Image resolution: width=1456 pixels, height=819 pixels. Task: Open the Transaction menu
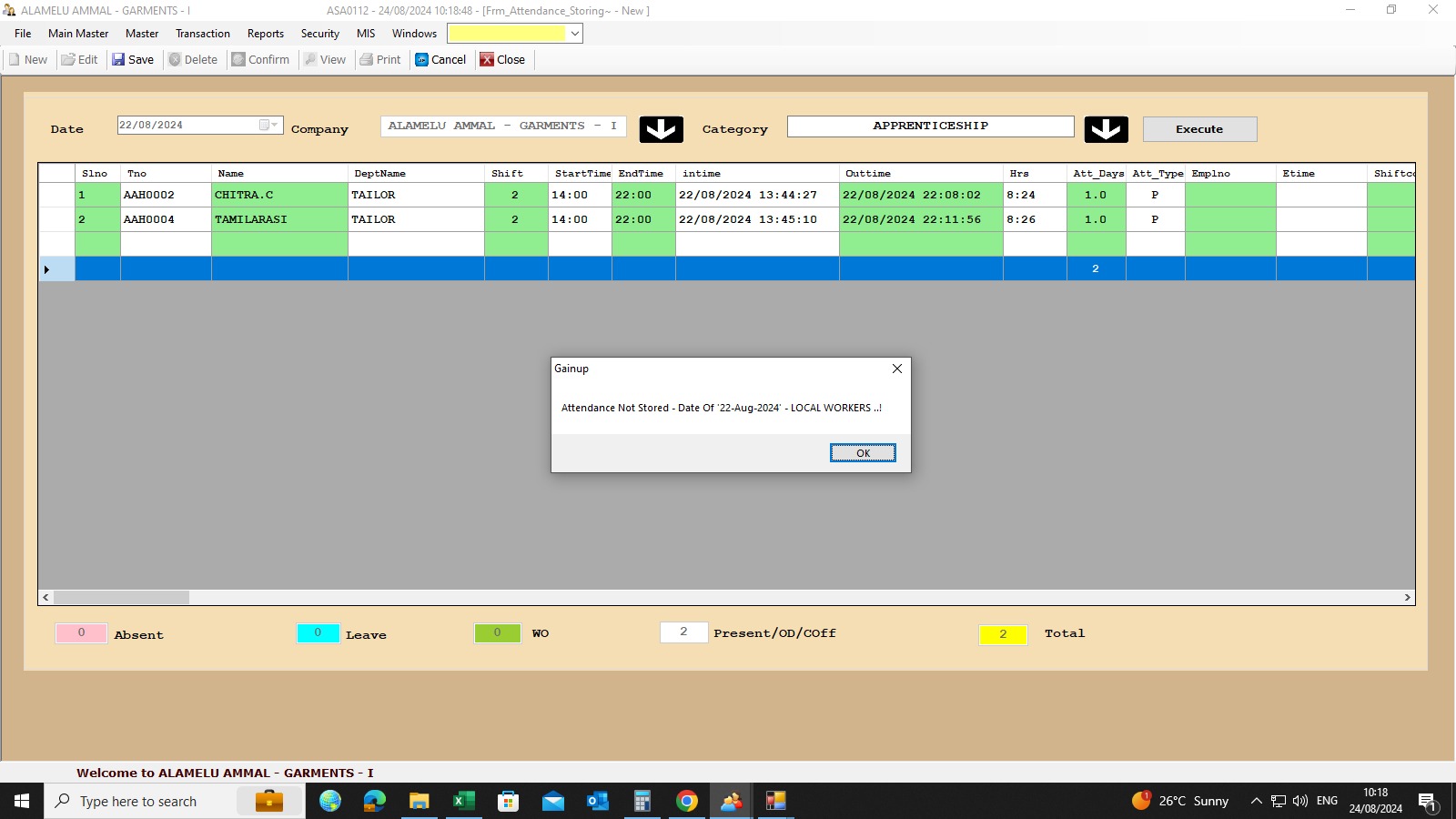click(203, 34)
